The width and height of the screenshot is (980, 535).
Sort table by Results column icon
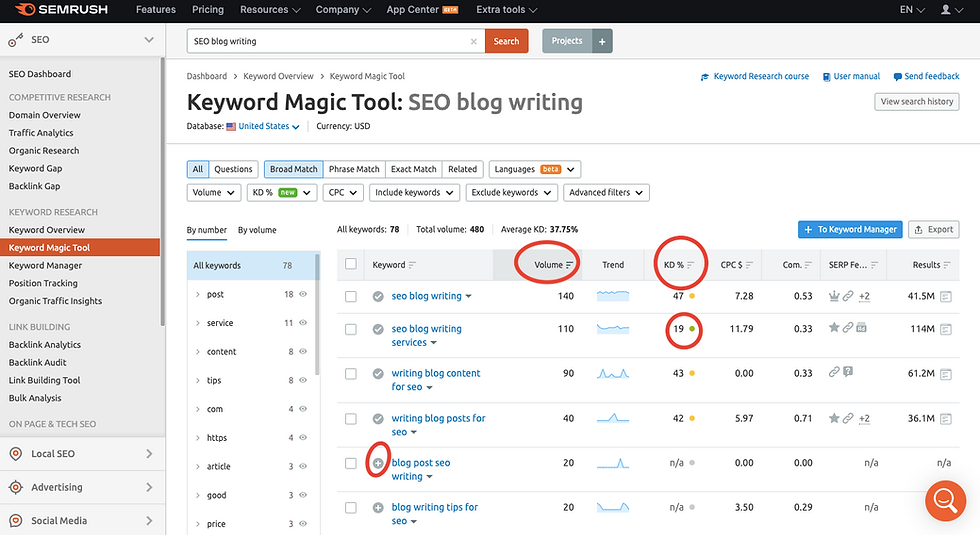(947, 265)
